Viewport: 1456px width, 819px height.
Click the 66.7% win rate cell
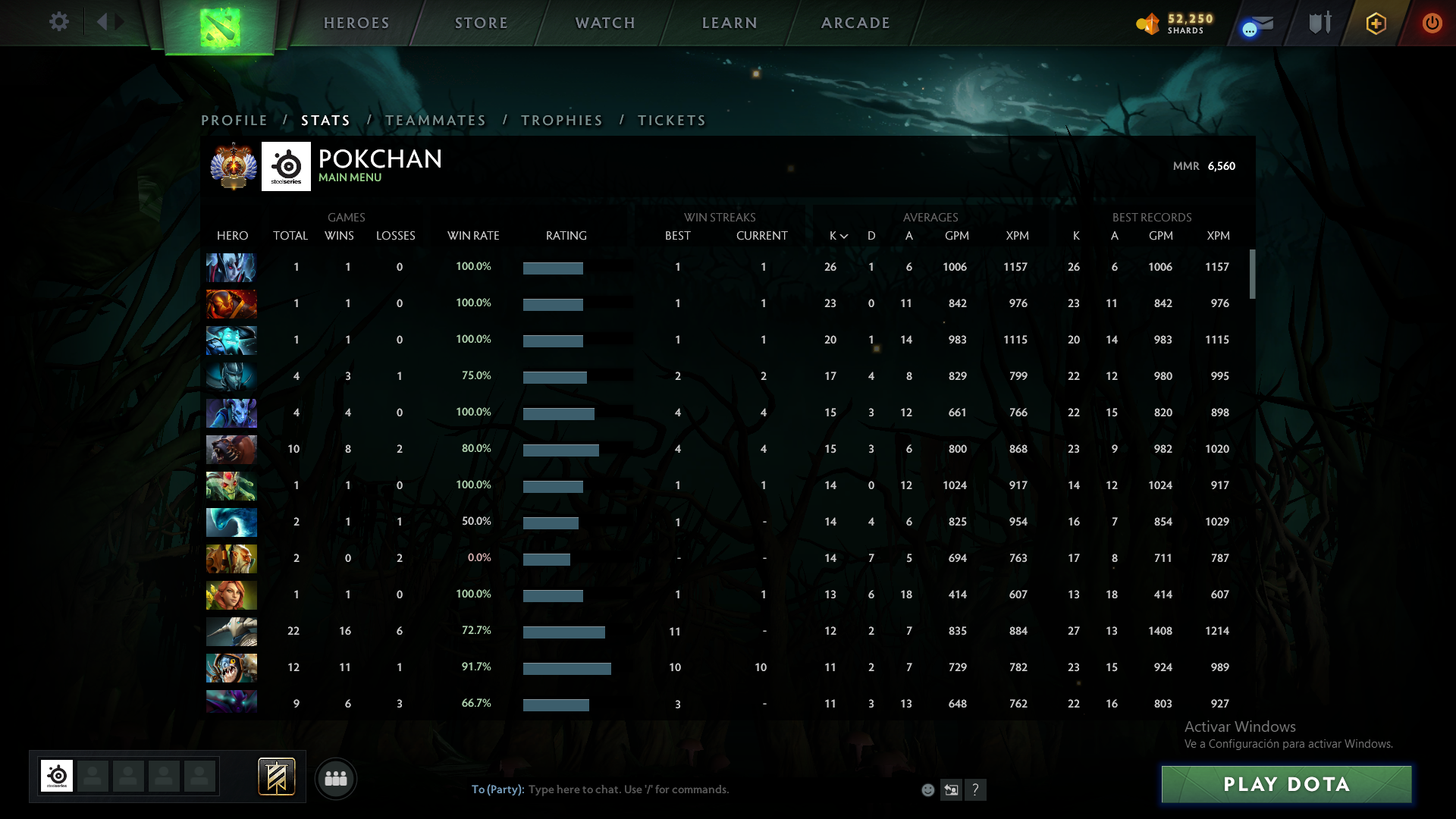476,703
